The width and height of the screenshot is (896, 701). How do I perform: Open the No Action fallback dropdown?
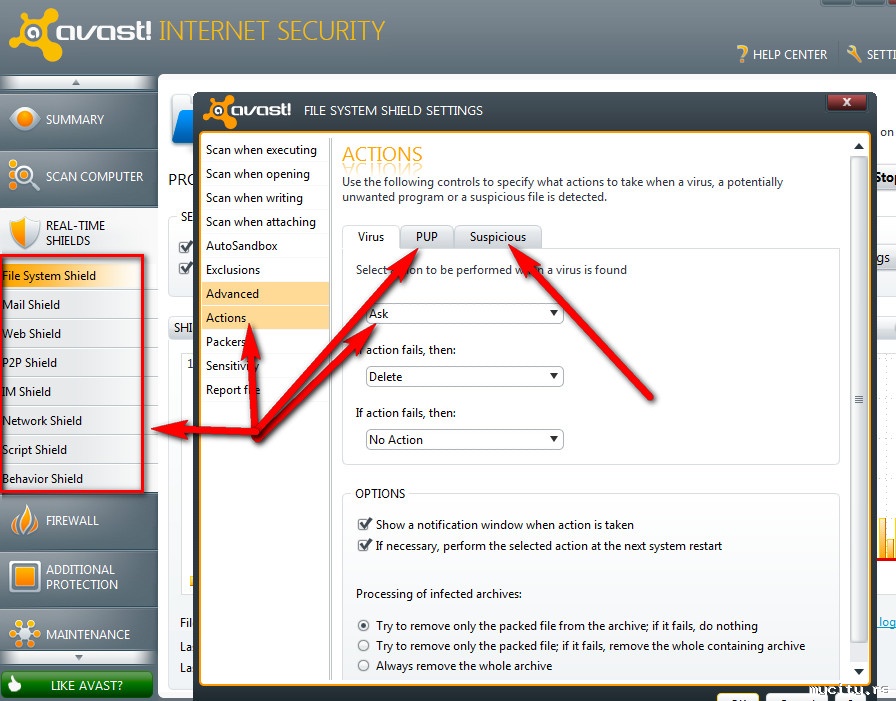(x=465, y=439)
